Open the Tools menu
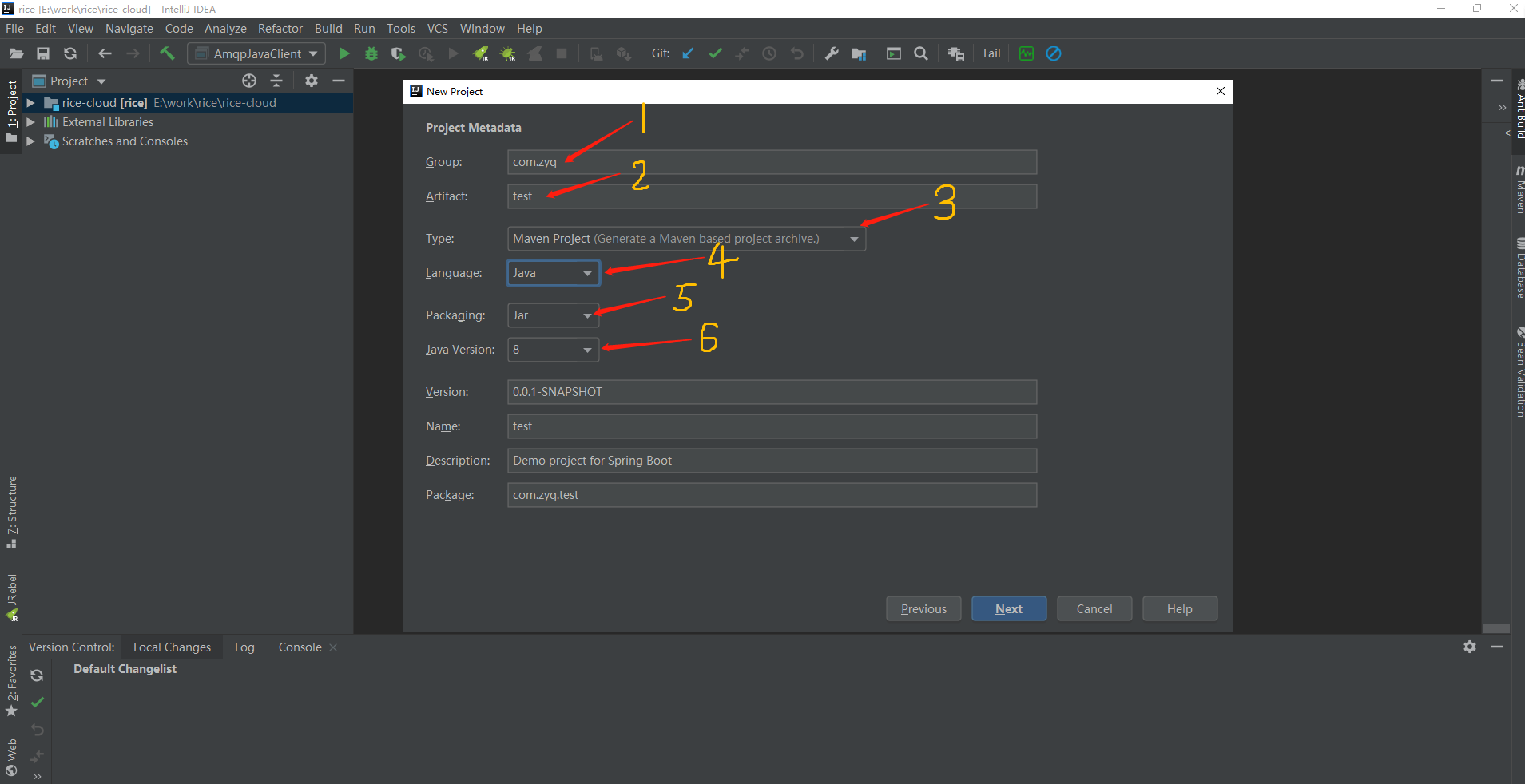The width and height of the screenshot is (1525, 784). (401, 29)
